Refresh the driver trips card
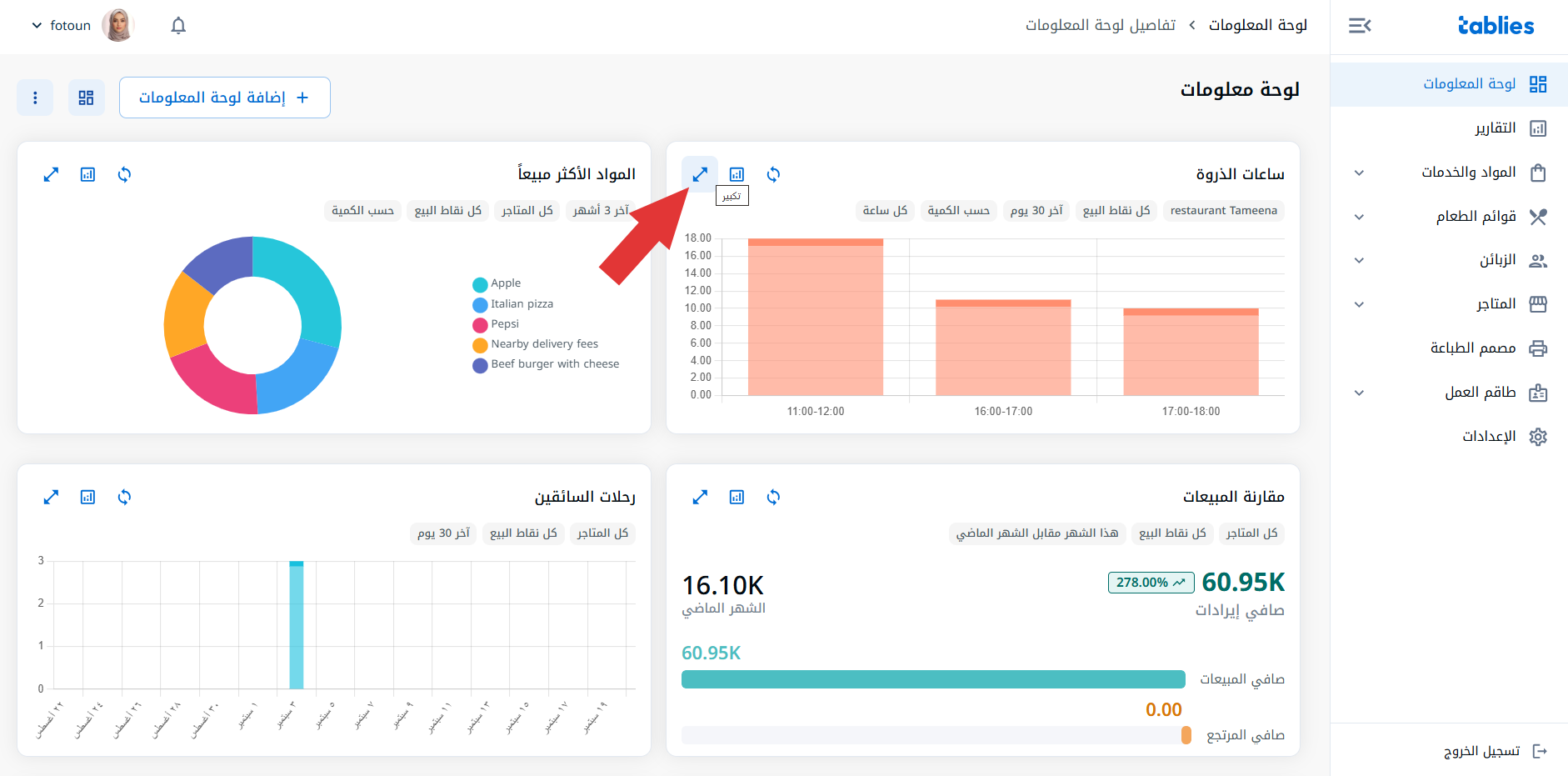The width and height of the screenshot is (1568, 776). [x=124, y=497]
